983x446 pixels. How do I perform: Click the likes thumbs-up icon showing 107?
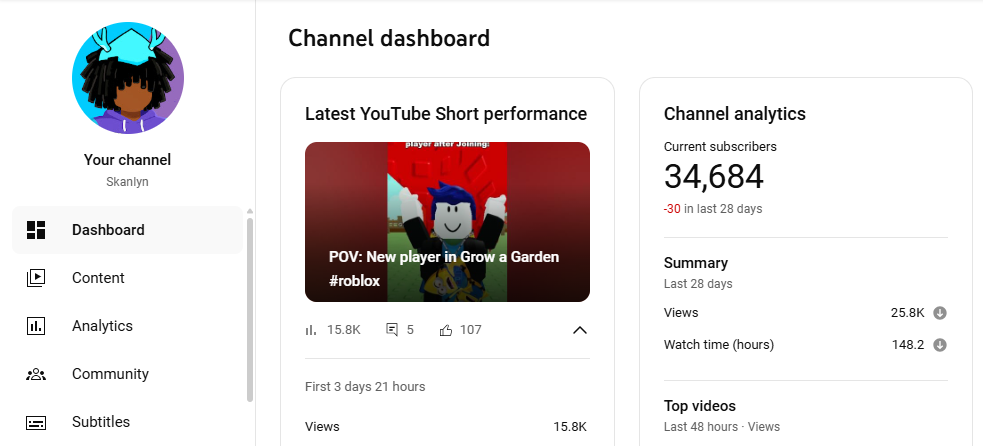[x=446, y=329]
